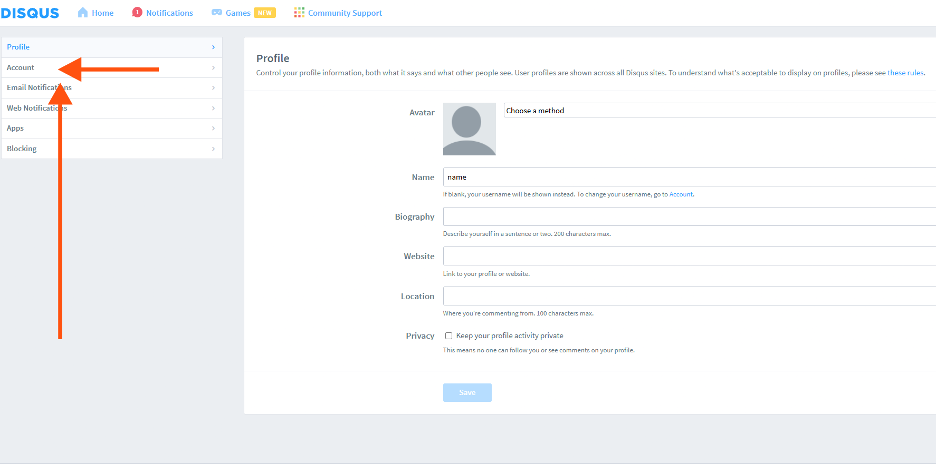Click the Disqus logo
The width and height of the screenshot is (936, 464).
tap(30, 13)
